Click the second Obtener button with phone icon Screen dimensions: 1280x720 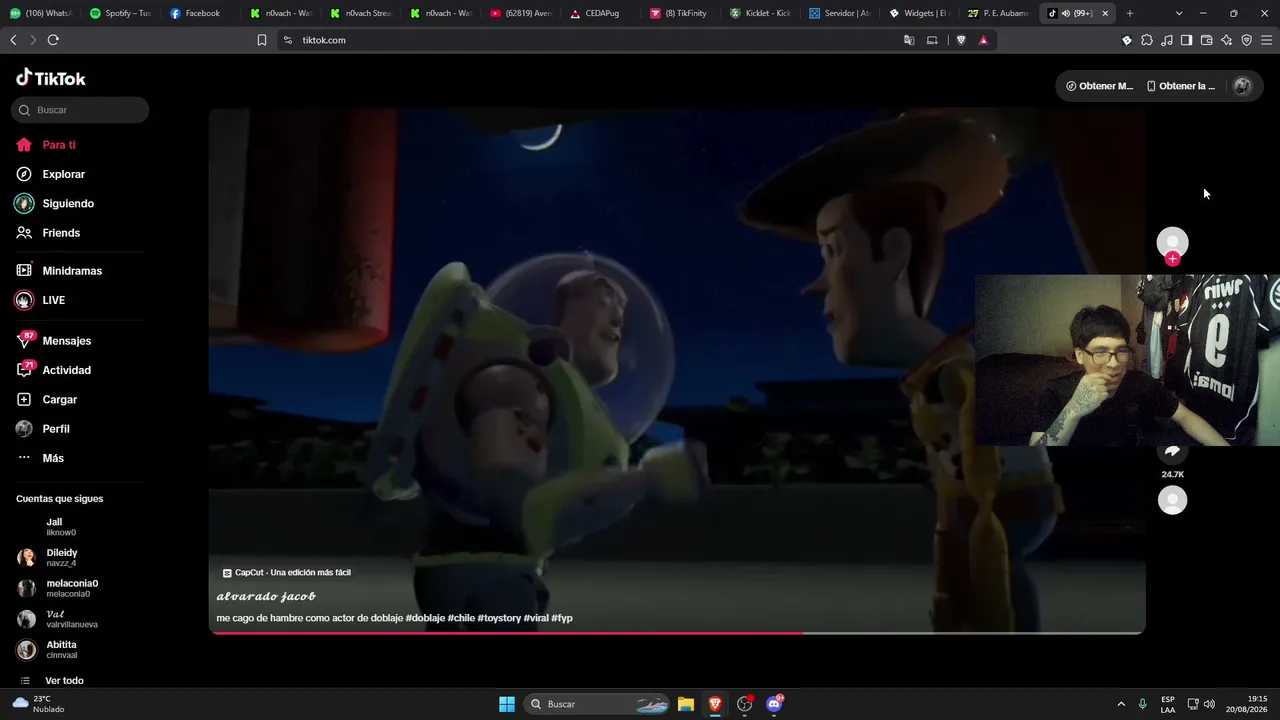click(1181, 86)
